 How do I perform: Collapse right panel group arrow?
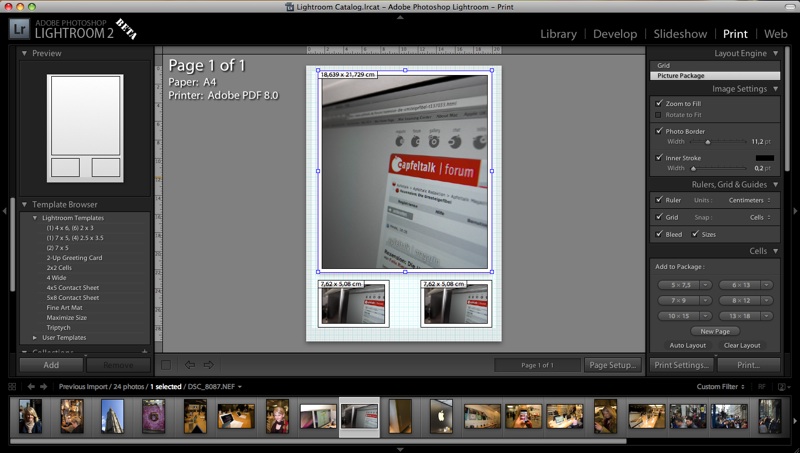click(795, 211)
